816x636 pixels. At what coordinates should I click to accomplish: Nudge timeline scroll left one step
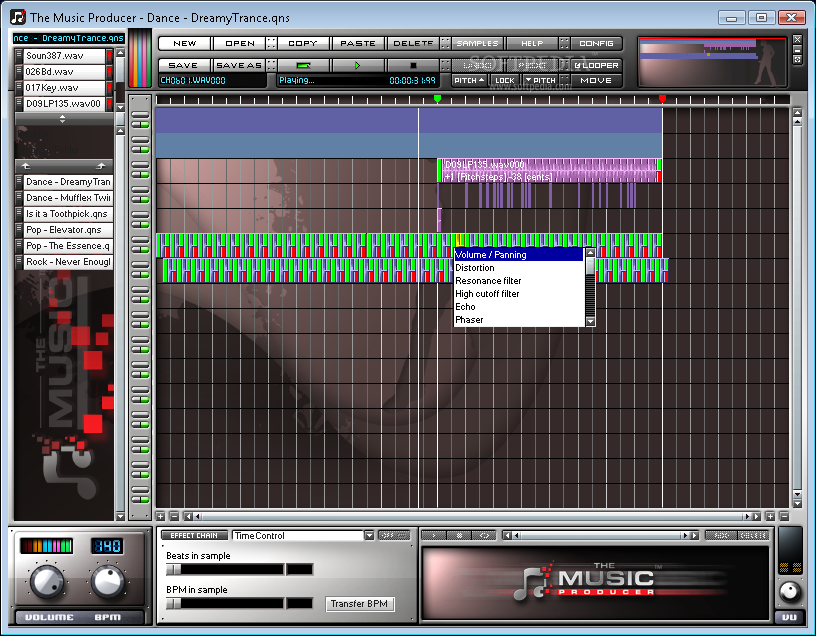197,516
